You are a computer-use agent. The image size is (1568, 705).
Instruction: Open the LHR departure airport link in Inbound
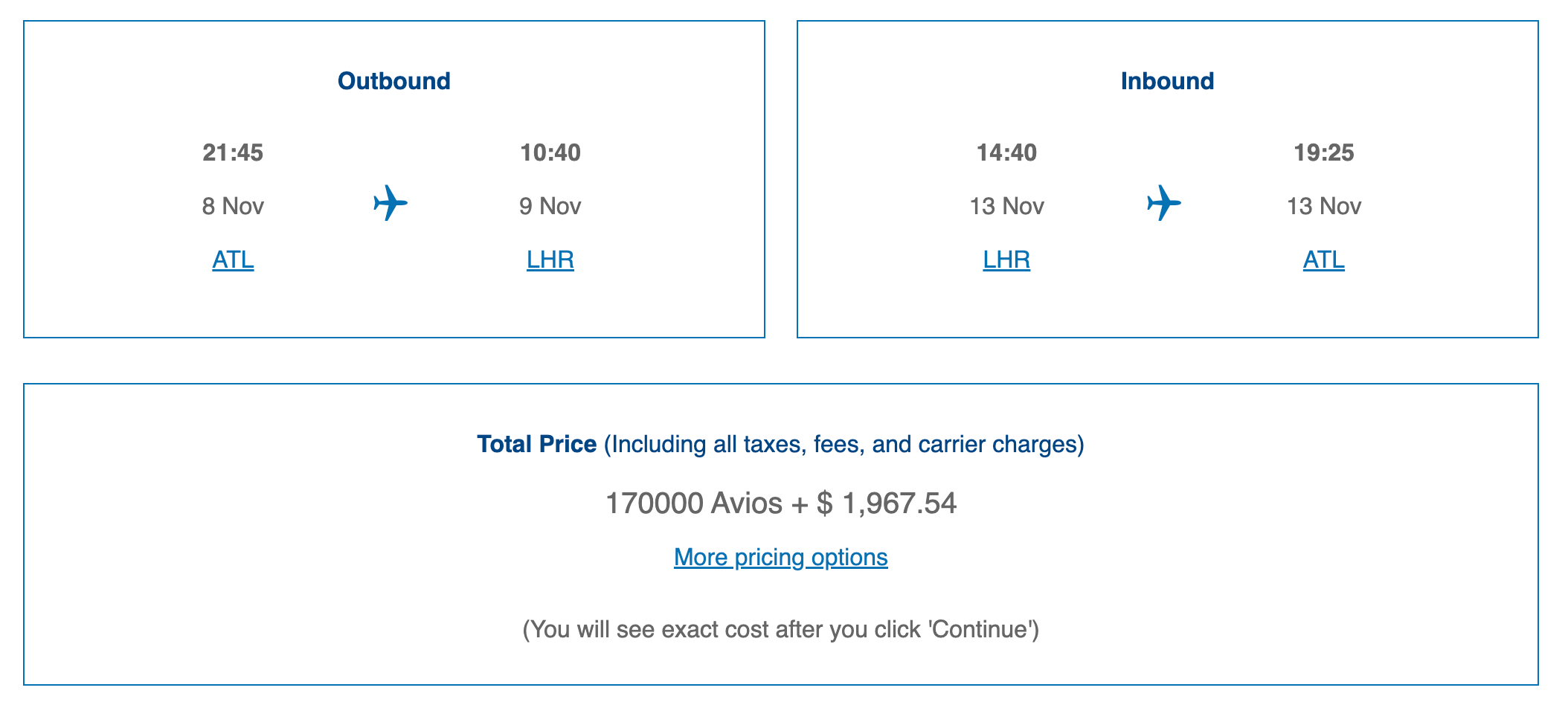[x=1006, y=260]
